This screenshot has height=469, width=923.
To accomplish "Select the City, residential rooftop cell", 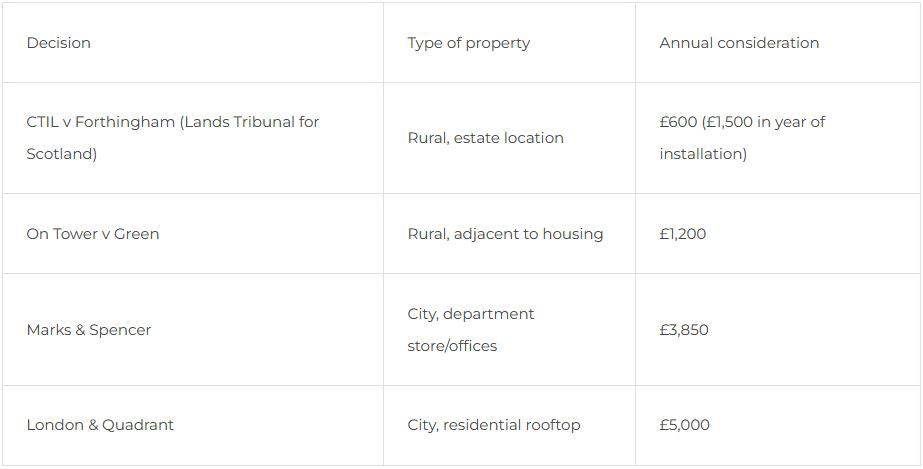I will click(x=493, y=425).
